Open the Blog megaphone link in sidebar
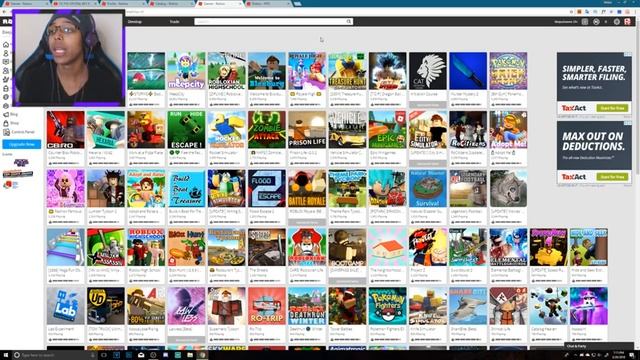This screenshot has width=640, height=360. click(x=11, y=115)
